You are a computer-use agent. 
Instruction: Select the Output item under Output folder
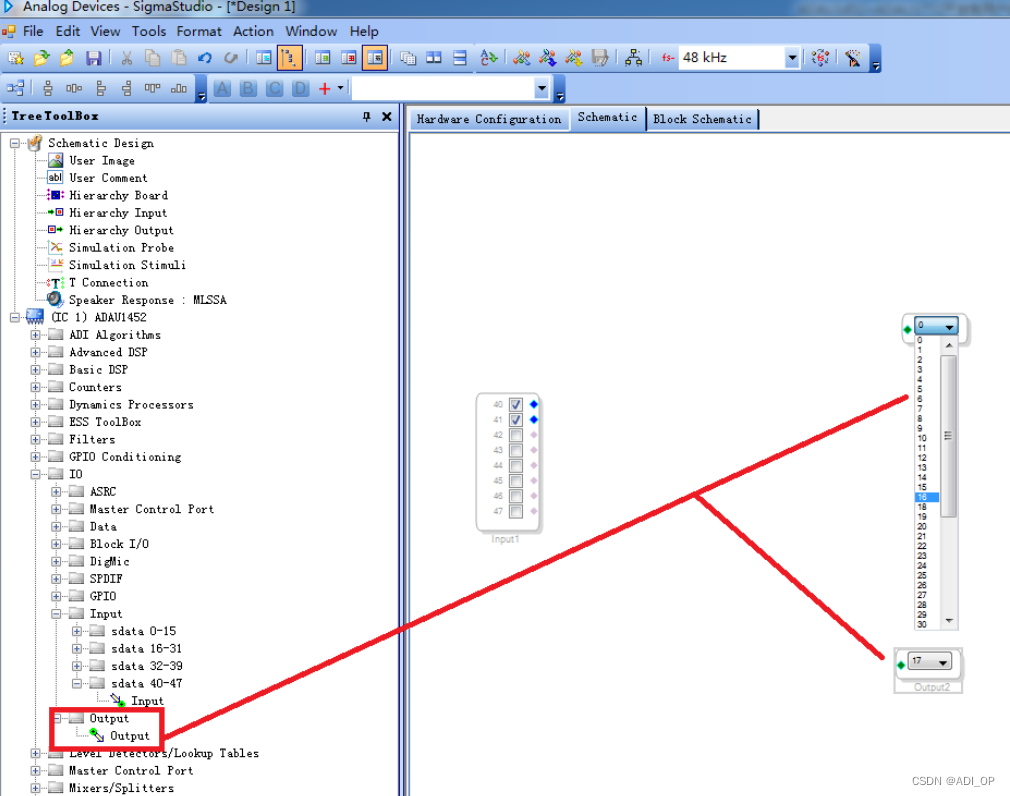coord(129,735)
